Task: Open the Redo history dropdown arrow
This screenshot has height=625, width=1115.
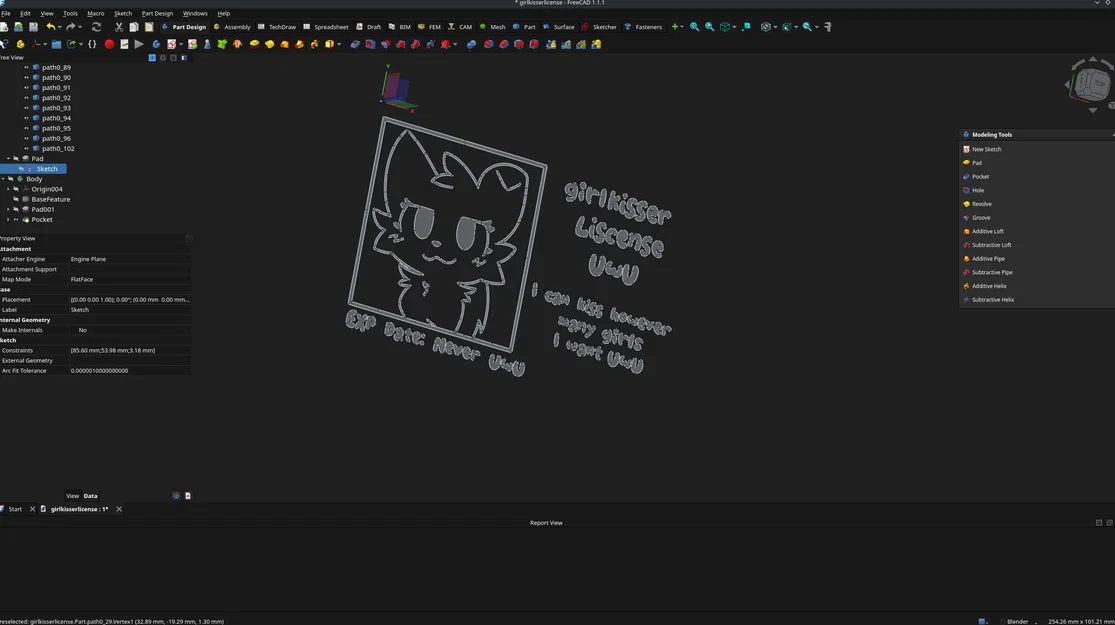Action: [x=80, y=27]
